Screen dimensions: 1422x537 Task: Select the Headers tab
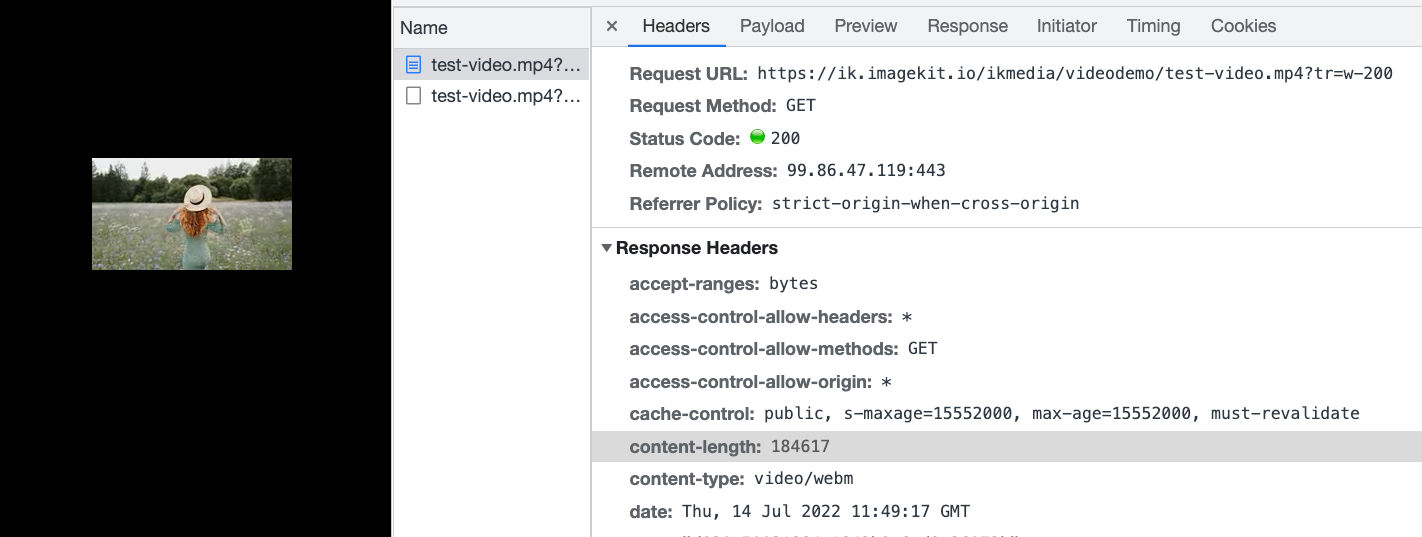(676, 27)
